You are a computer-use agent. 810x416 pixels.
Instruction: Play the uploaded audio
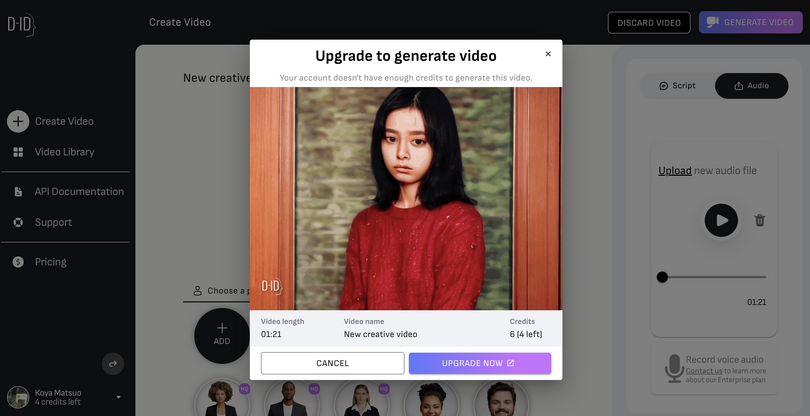[x=721, y=221]
